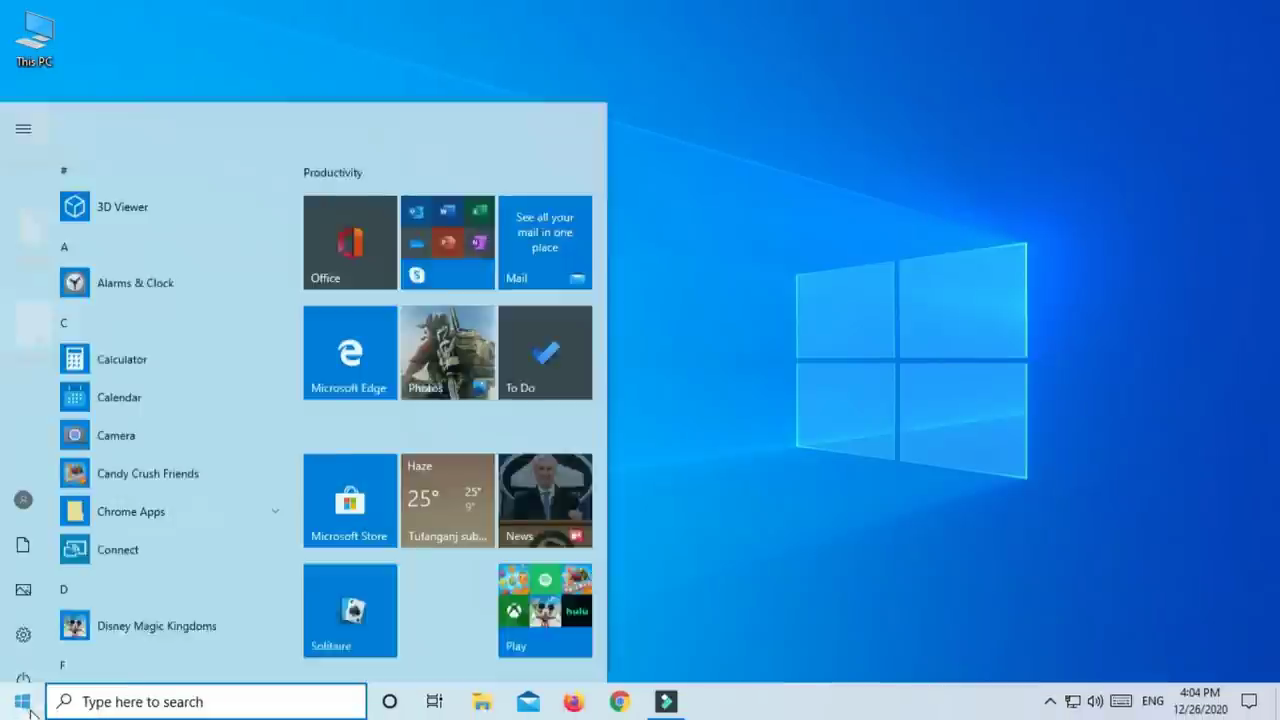The image size is (1280, 720).
Task: Open the Office apps group tile with Skype
Action: [448, 242]
